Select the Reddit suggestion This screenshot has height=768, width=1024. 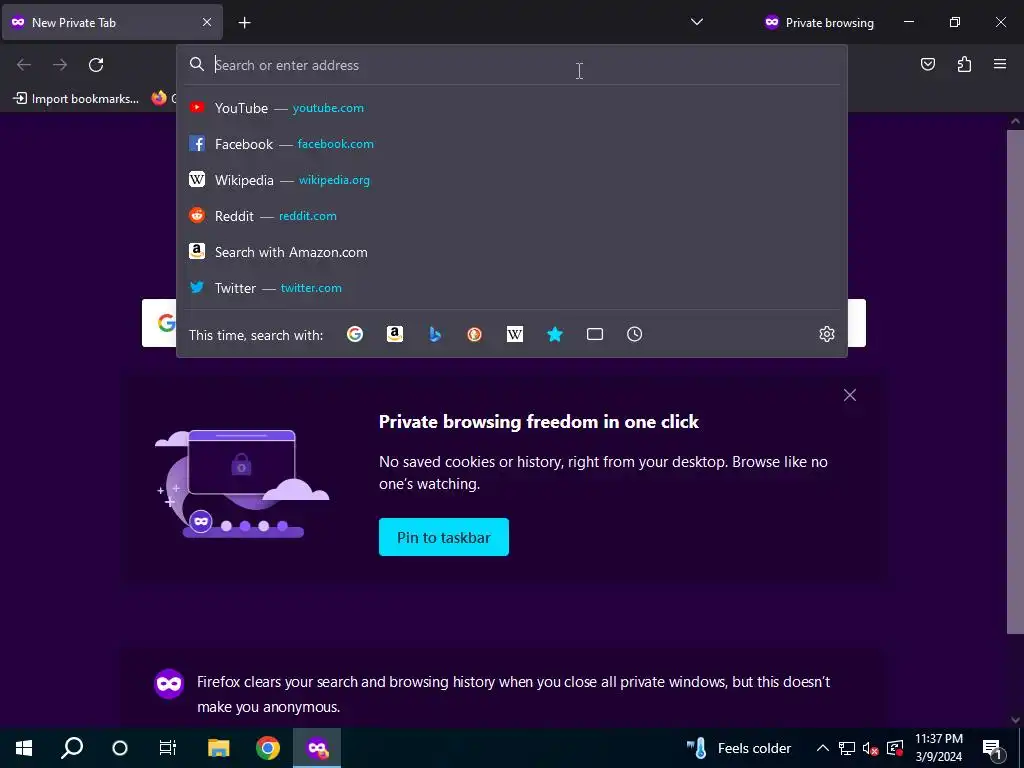511,216
